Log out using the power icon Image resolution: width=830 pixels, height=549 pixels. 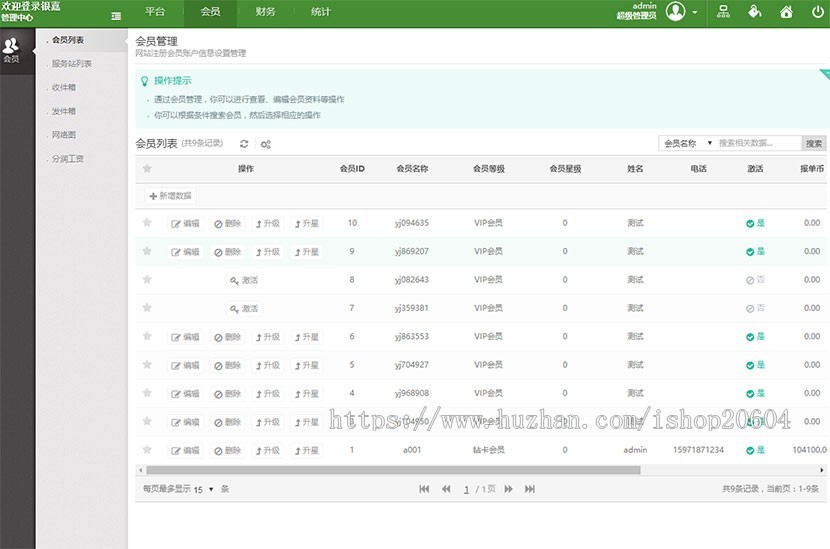[818, 12]
